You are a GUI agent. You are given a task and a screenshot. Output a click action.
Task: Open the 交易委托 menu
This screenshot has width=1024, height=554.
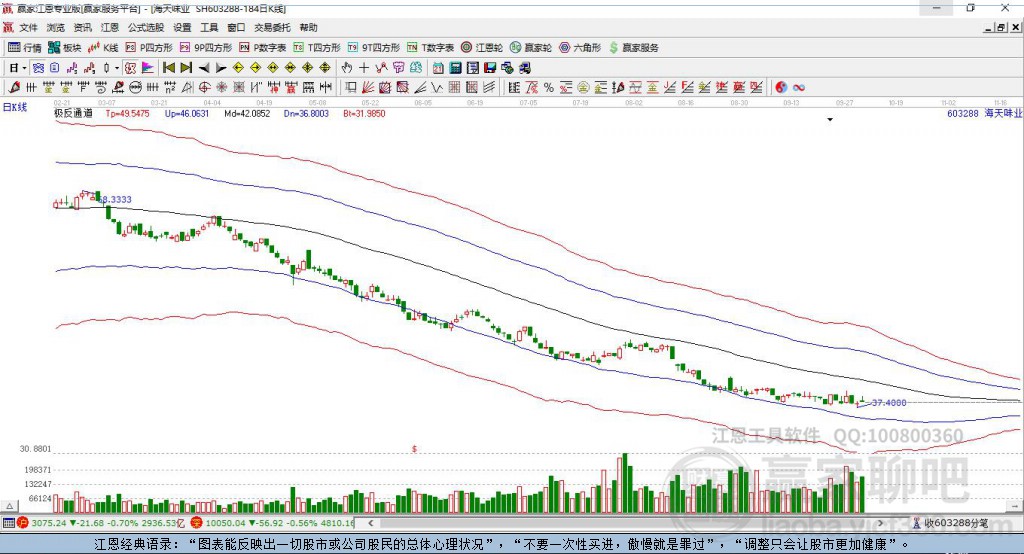272,27
